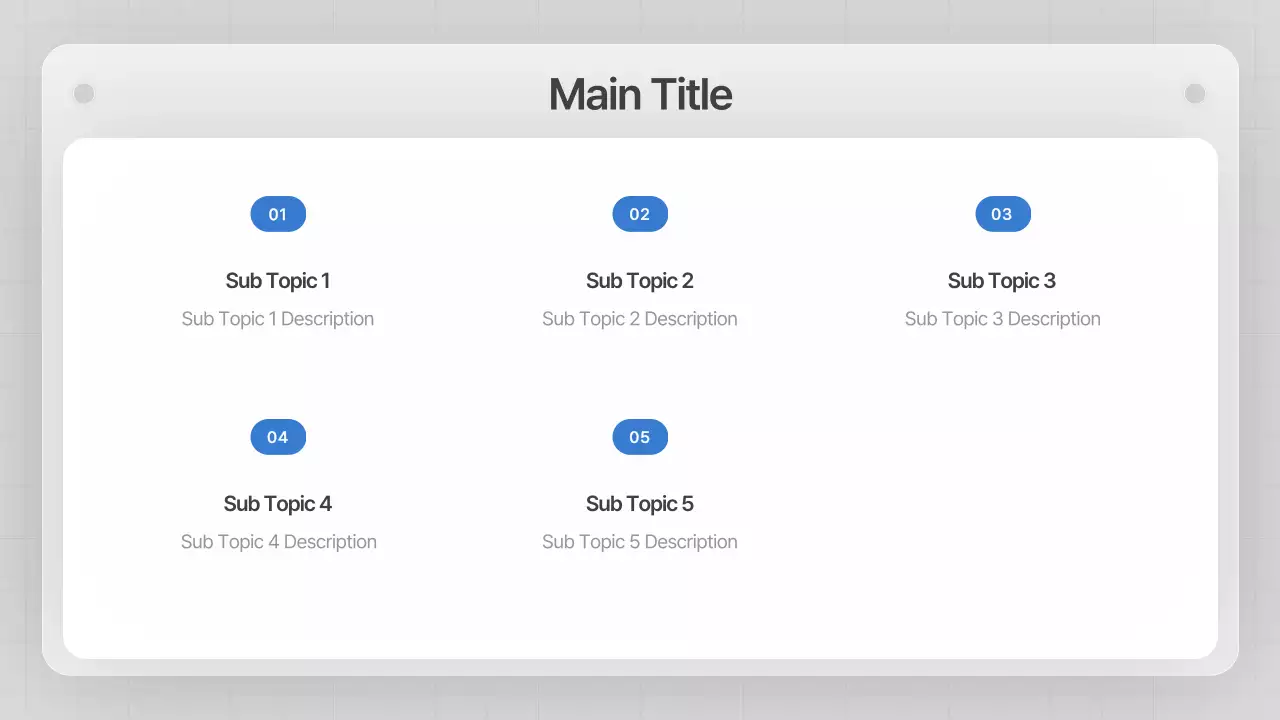
Task: Select the Sub Topic 4 Description text
Action: click(x=279, y=542)
